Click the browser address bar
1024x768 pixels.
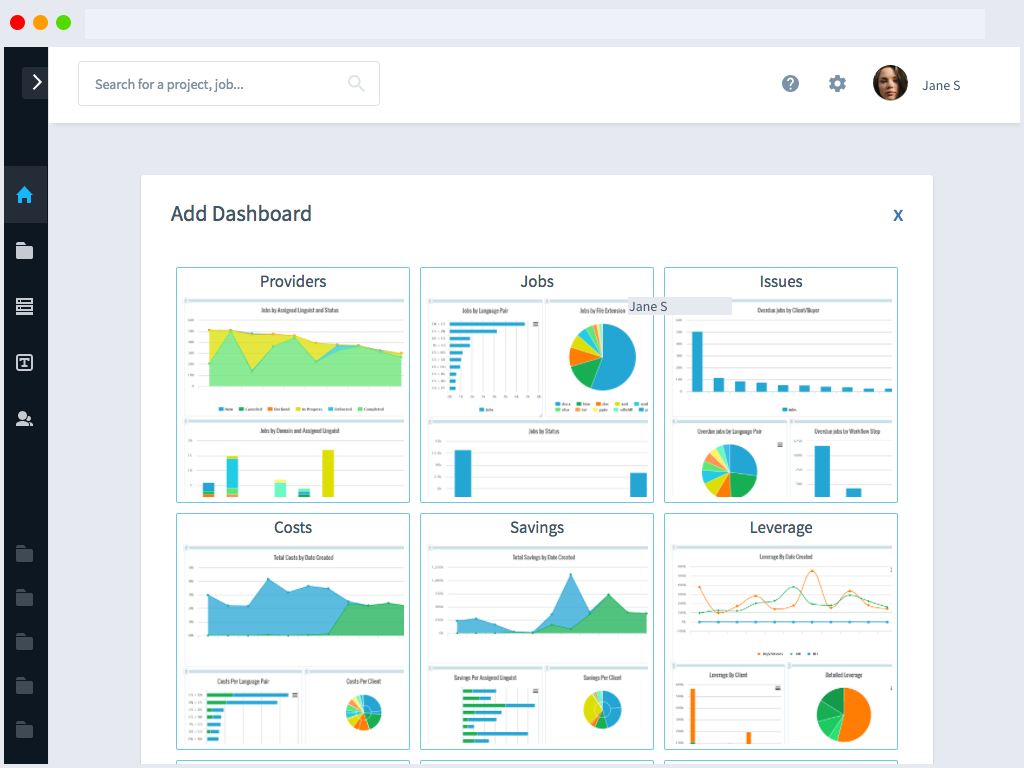(534, 23)
